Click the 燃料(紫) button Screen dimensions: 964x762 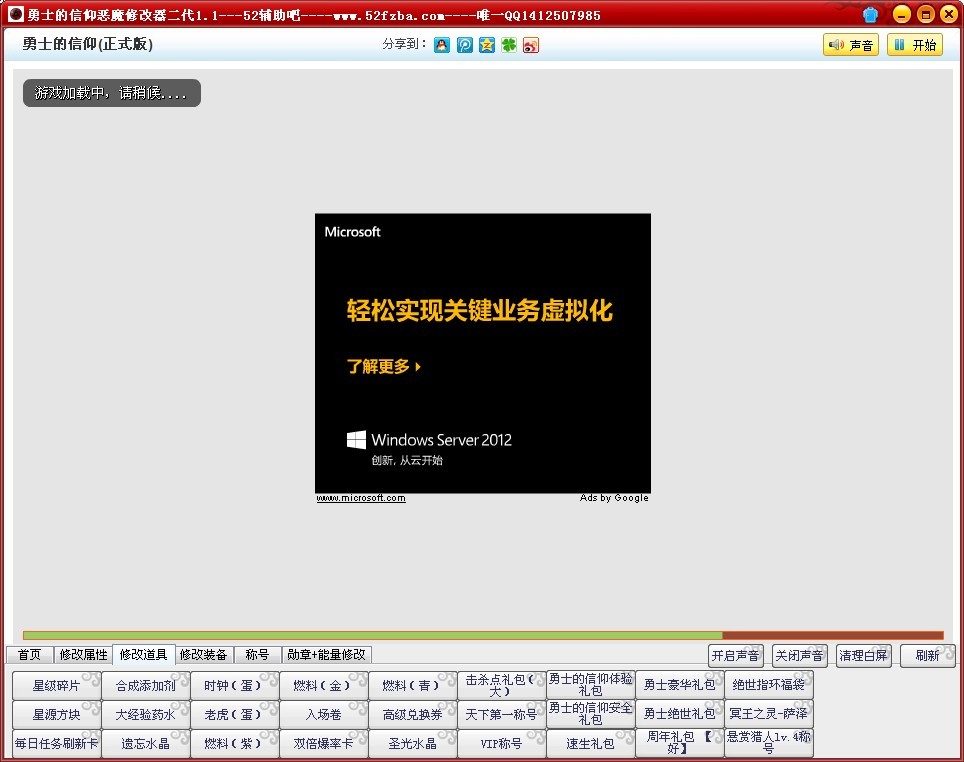[x=235, y=743]
